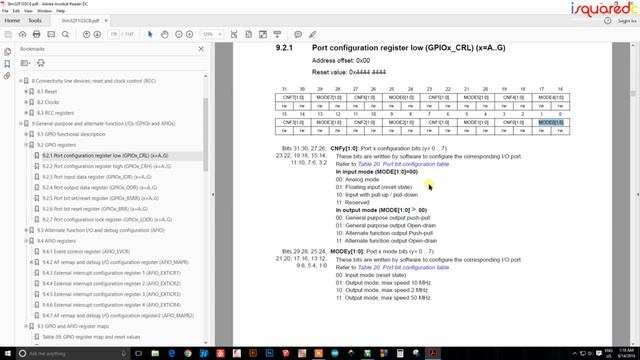Click the upload to cloud icon

[22, 35]
